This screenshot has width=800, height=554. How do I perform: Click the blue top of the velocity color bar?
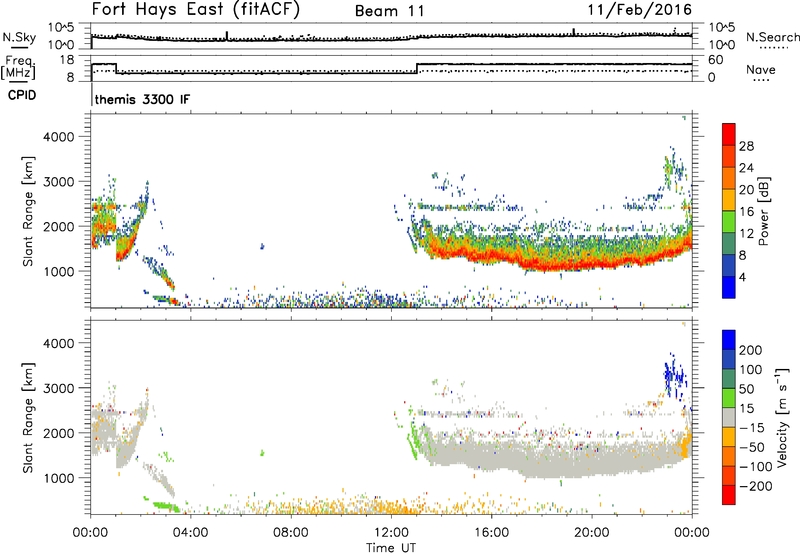(729, 340)
